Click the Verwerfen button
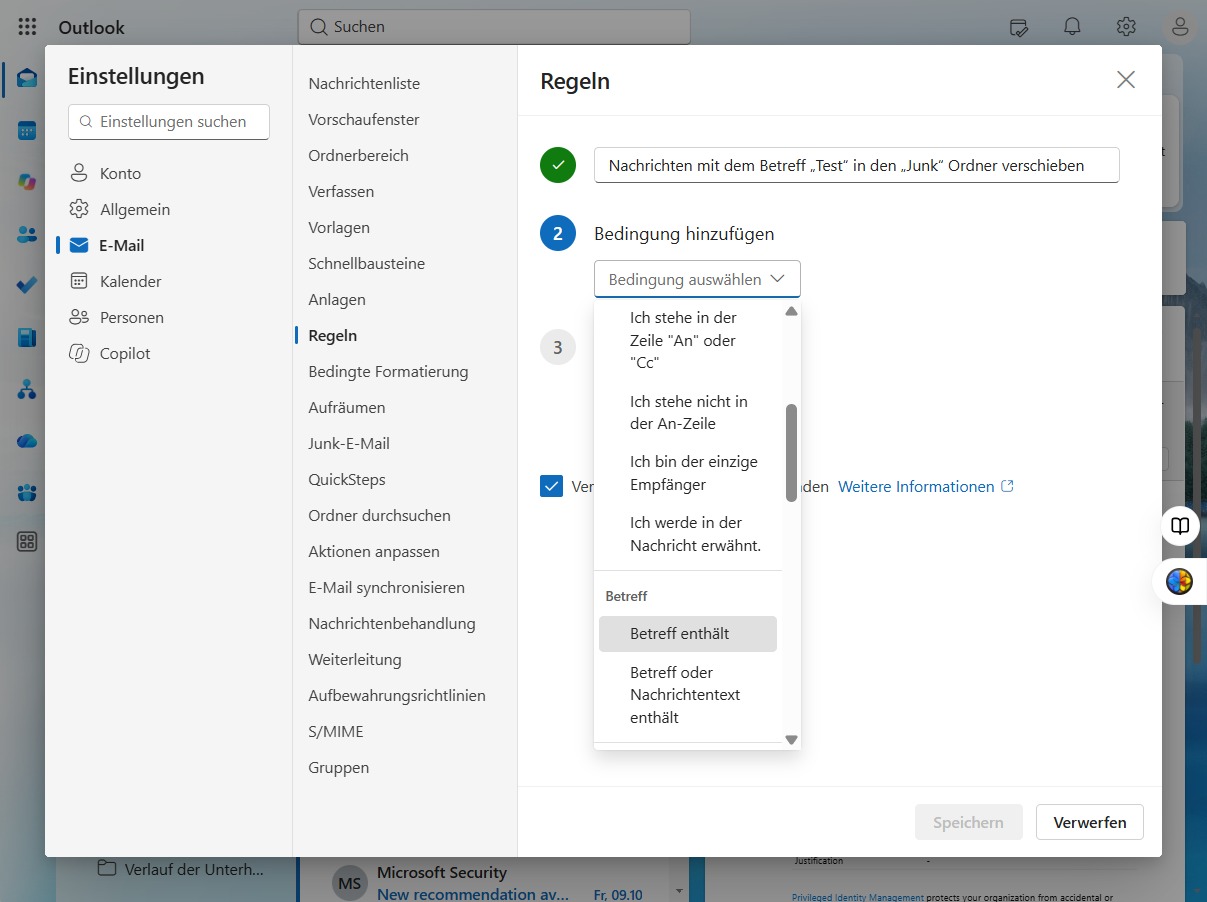Image resolution: width=1207 pixels, height=902 pixels. (x=1090, y=822)
